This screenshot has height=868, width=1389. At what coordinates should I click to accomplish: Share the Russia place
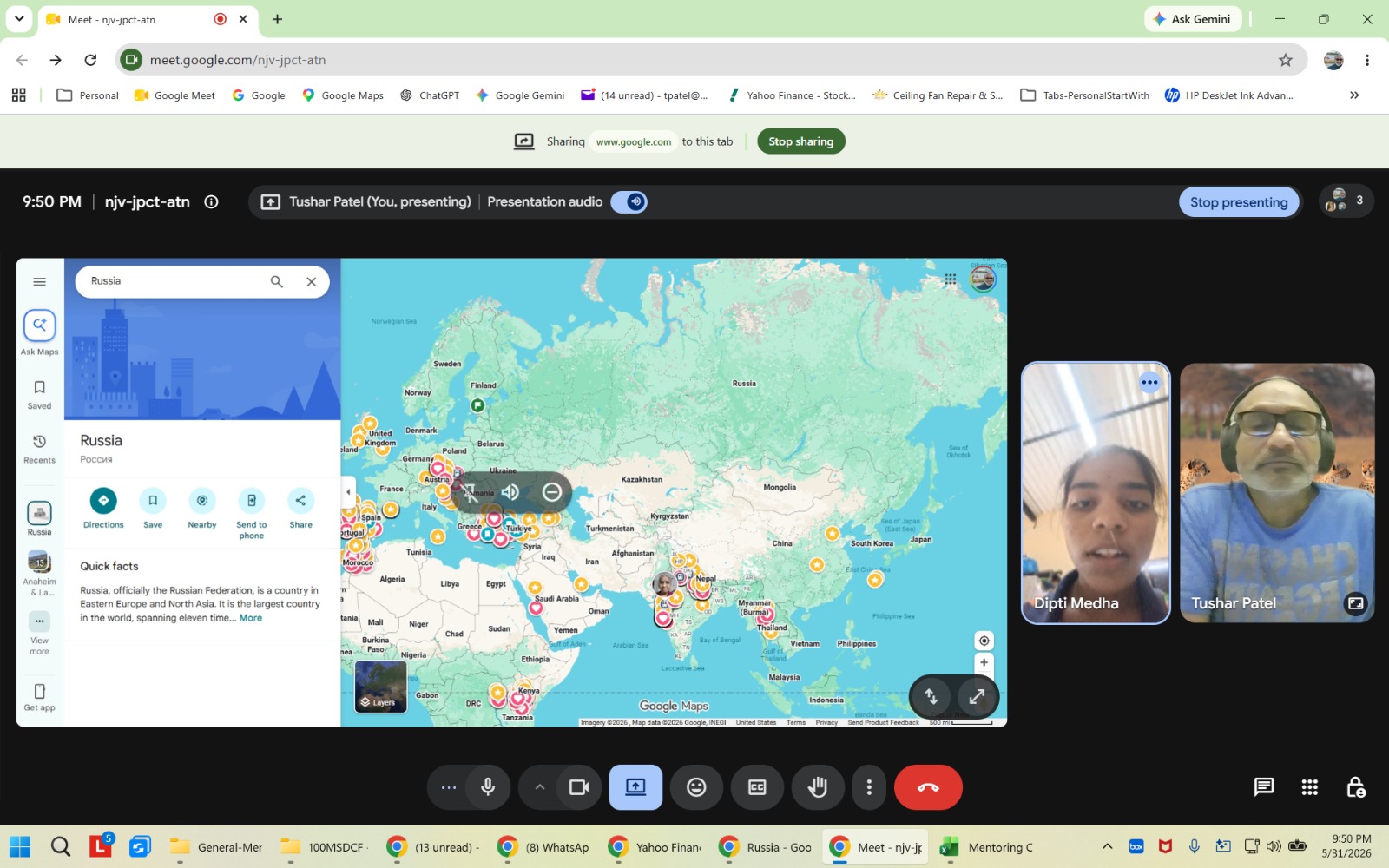tap(300, 508)
